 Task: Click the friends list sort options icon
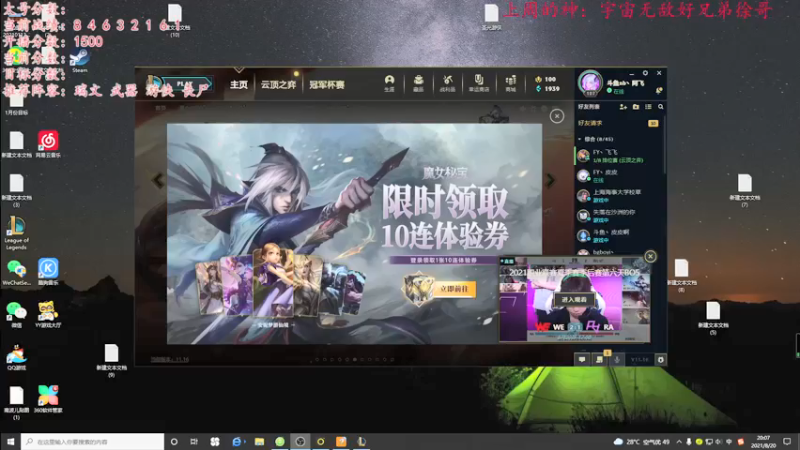pos(648,107)
